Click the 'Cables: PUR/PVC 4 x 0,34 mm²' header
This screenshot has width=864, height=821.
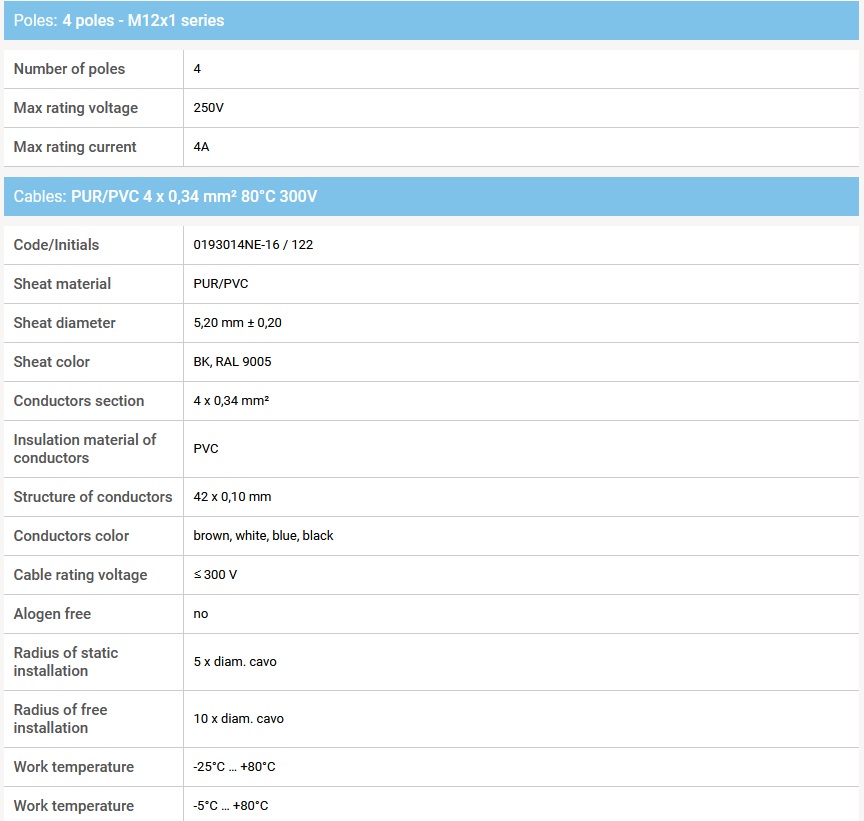[x=165, y=196]
